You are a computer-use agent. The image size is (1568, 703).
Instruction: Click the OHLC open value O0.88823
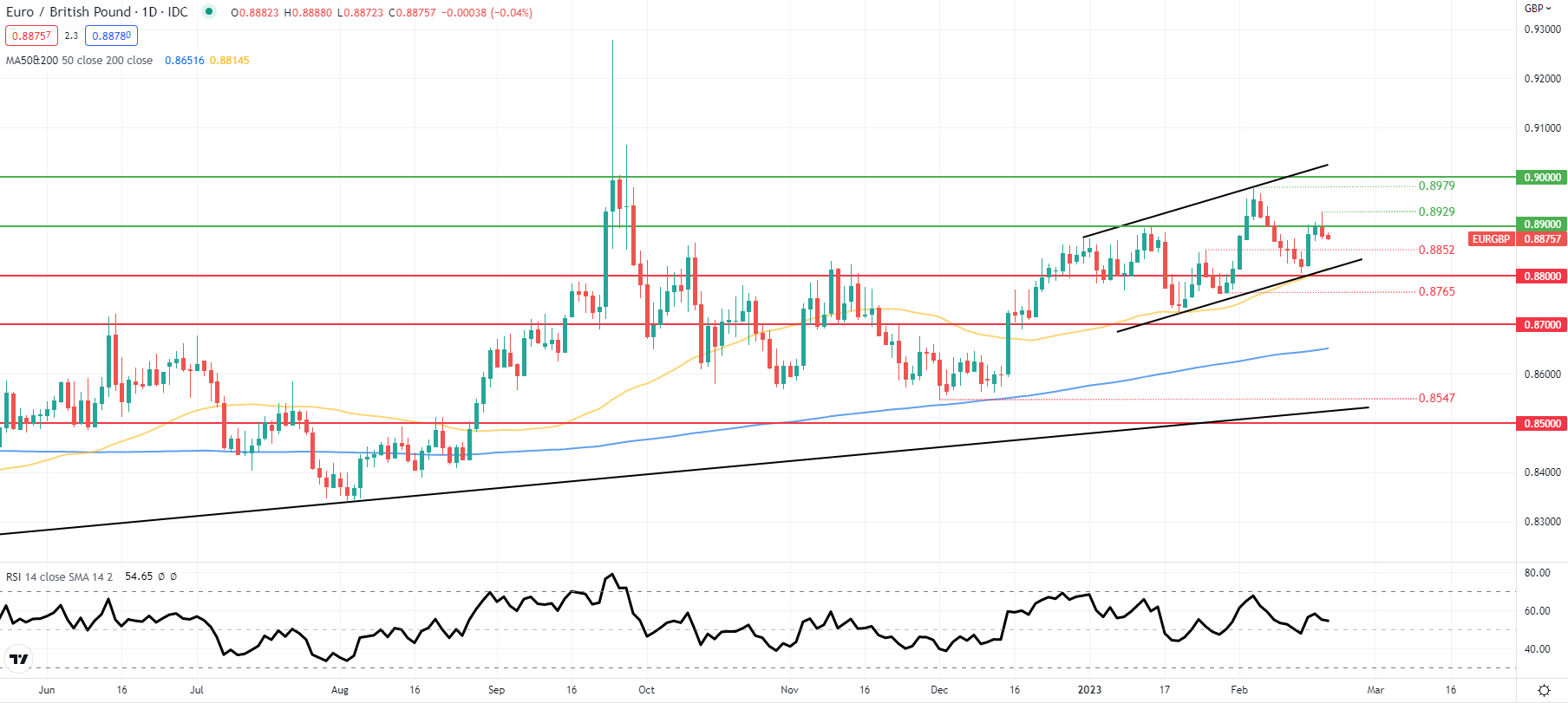[x=255, y=13]
